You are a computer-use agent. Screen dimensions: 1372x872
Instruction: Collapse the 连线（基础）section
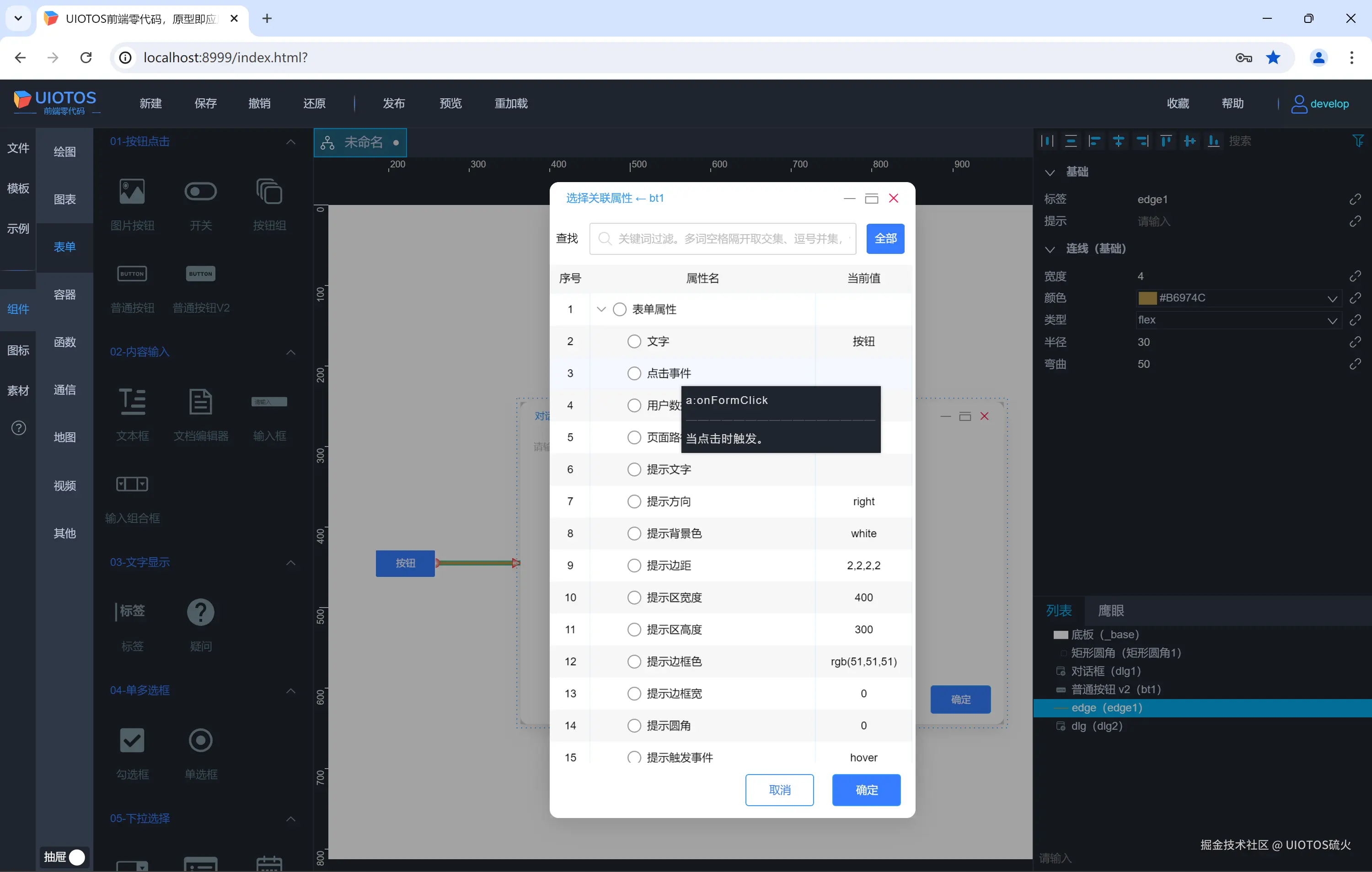pyautogui.click(x=1050, y=249)
